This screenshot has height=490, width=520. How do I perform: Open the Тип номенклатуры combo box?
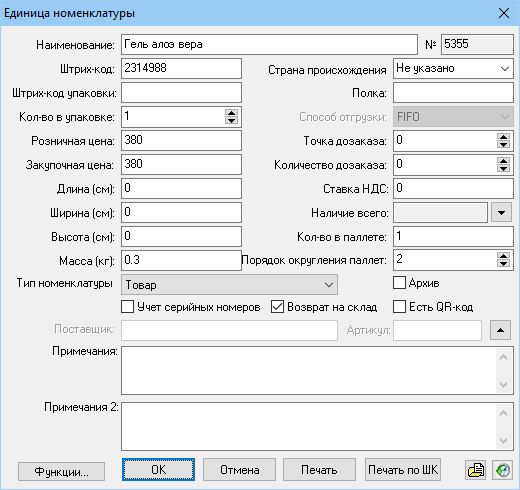point(229,285)
